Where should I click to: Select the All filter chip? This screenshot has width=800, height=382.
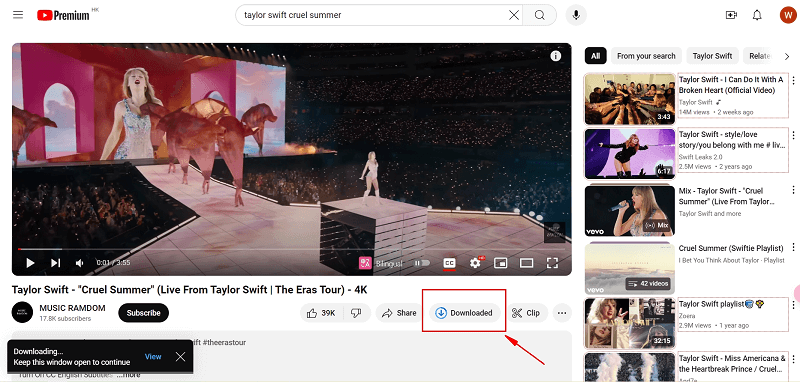[595, 56]
